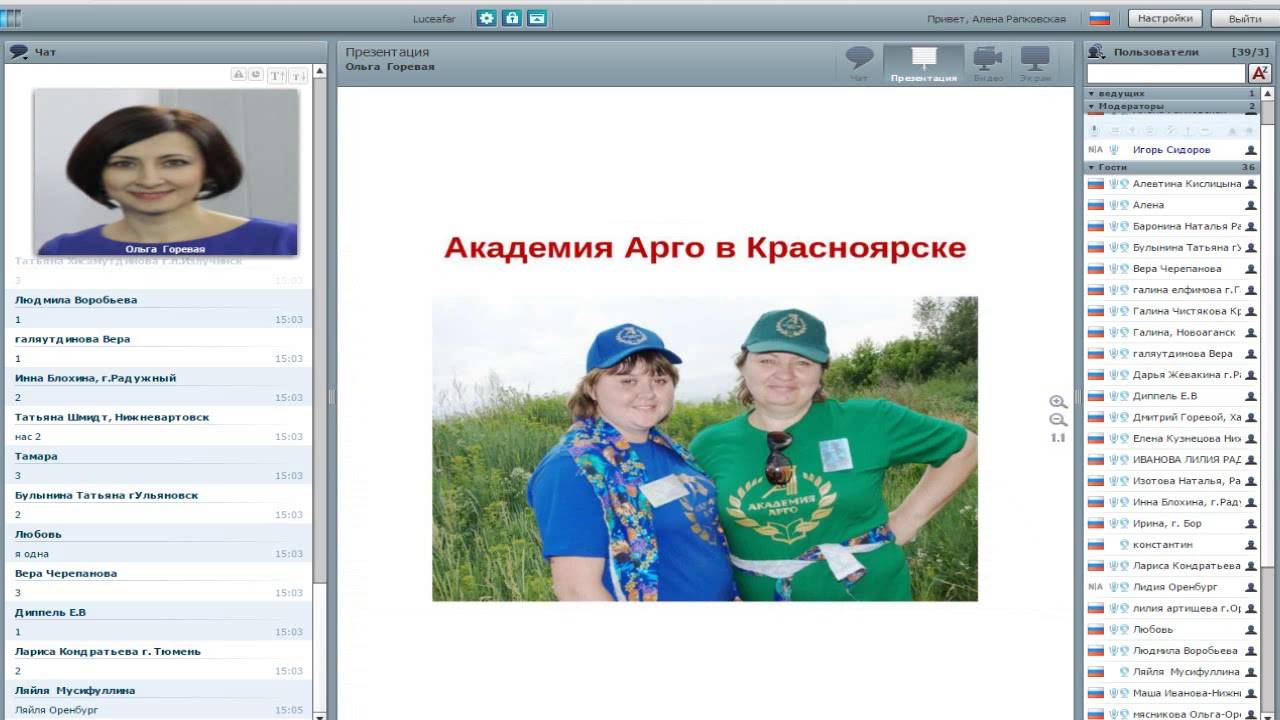Click microphone icon next to Игорь Сидоров
This screenshot has height=720, width=1280.
[x=1113, y=150]
